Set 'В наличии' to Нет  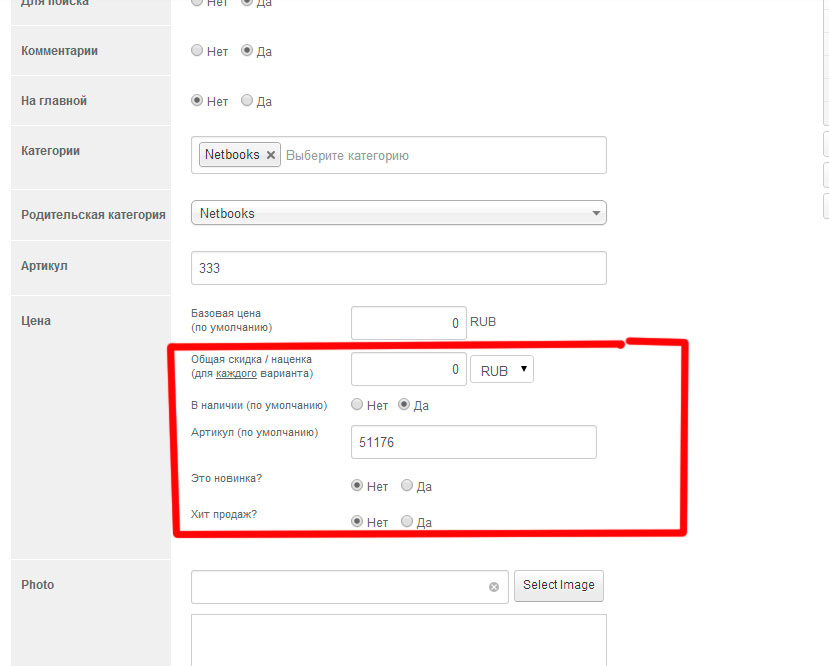357,405
